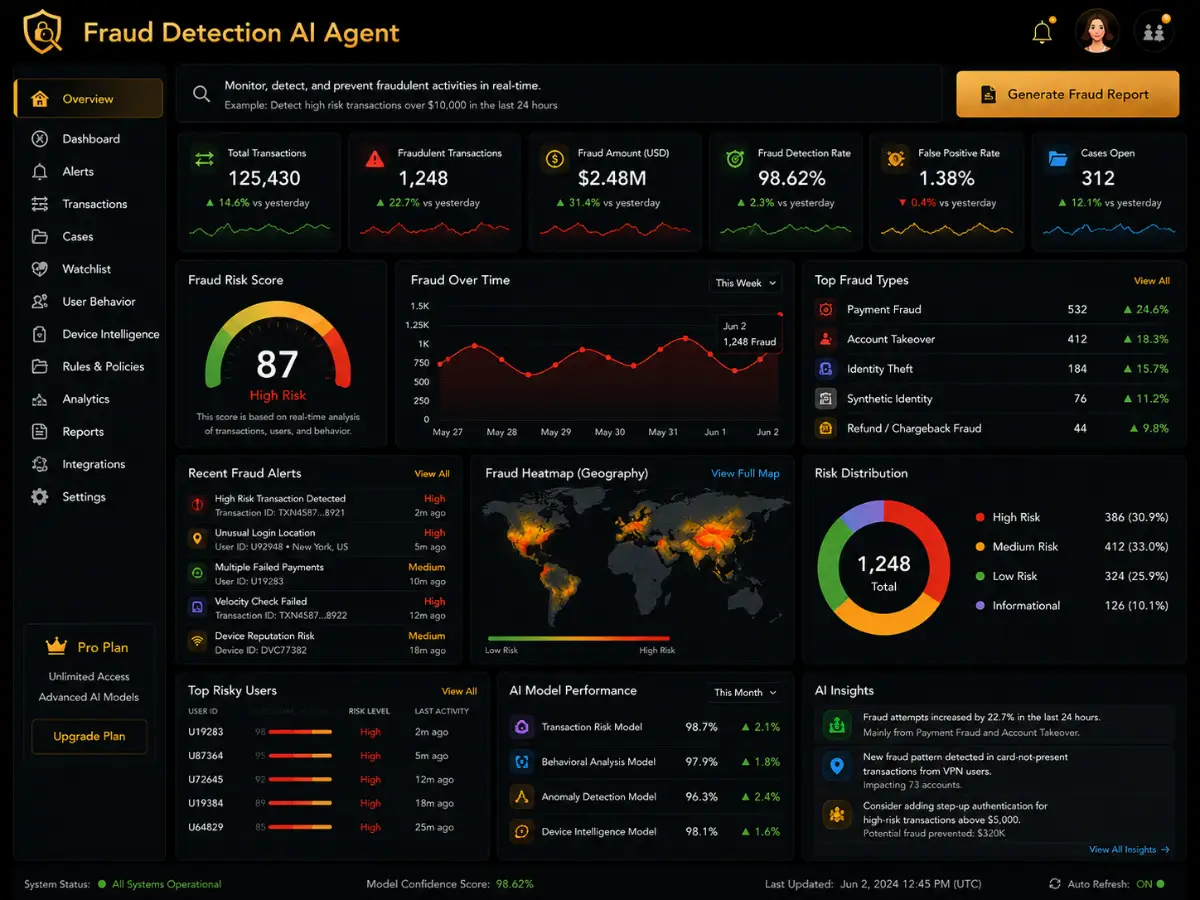Click View Full Map link
The image size is (1200, 900).
745,474
